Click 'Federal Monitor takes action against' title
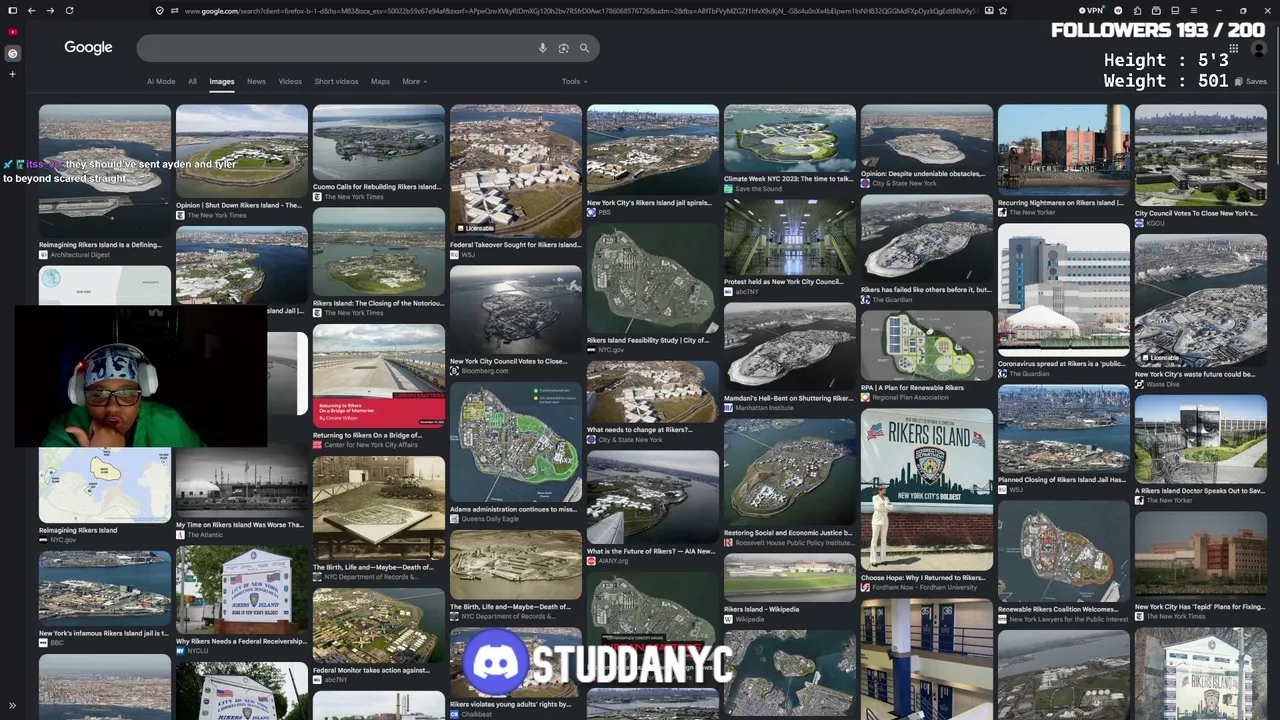Viewport: 1280px width, 720px height. [x=372, y=670]
